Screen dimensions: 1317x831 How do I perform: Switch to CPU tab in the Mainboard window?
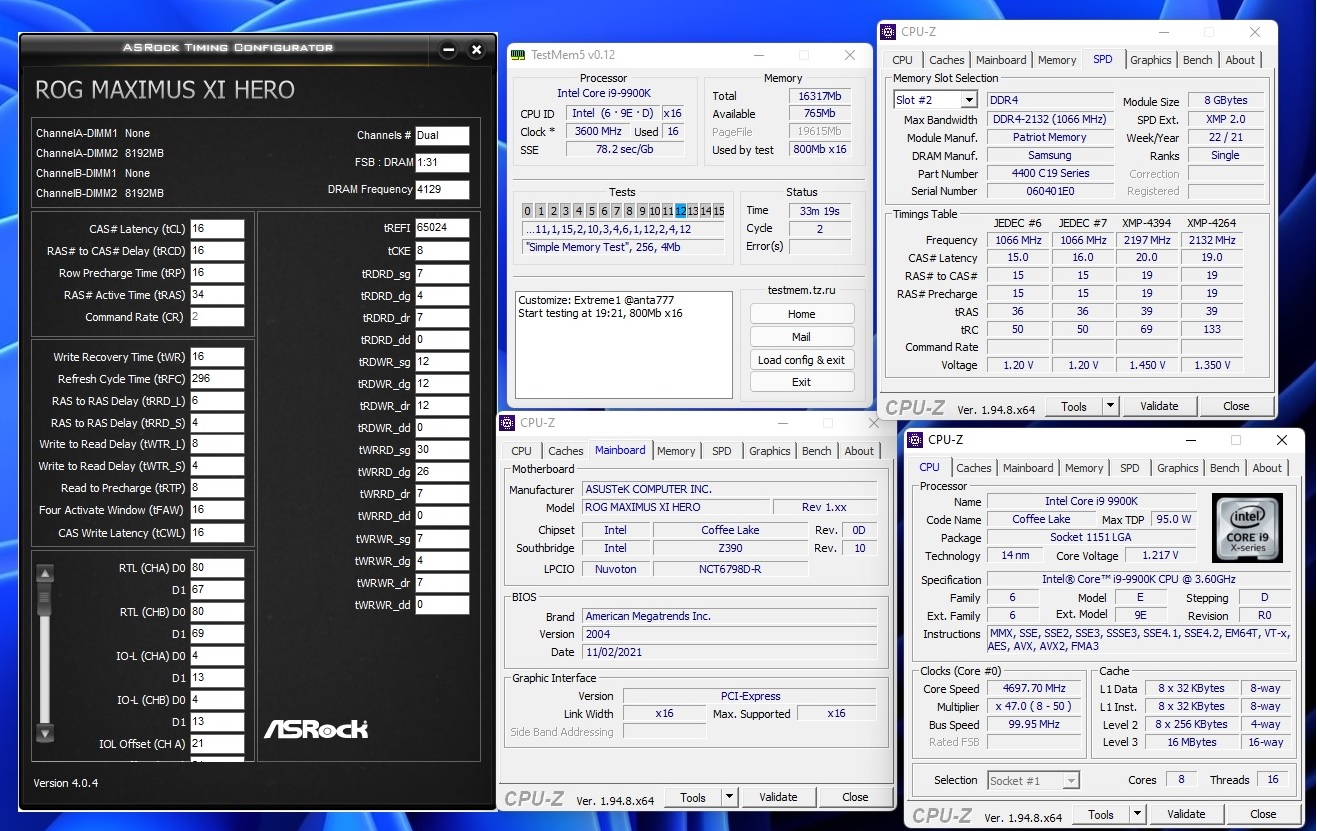coord(521,451)
